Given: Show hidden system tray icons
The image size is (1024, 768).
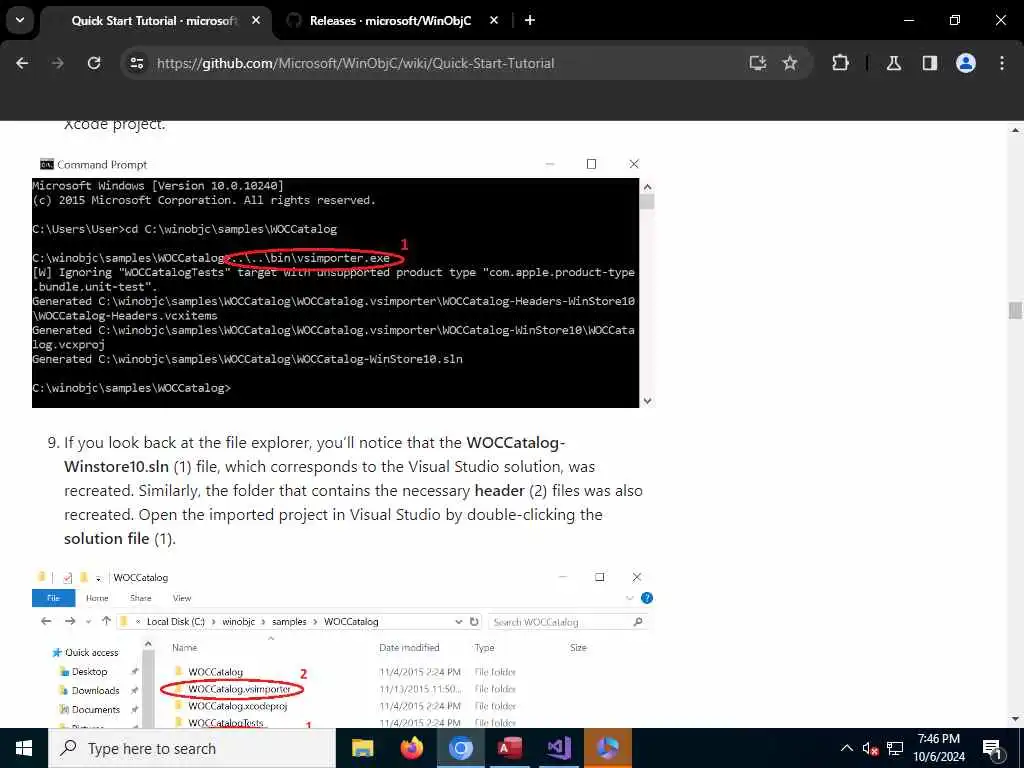Looking at the screenshot, I should point(846,748).
